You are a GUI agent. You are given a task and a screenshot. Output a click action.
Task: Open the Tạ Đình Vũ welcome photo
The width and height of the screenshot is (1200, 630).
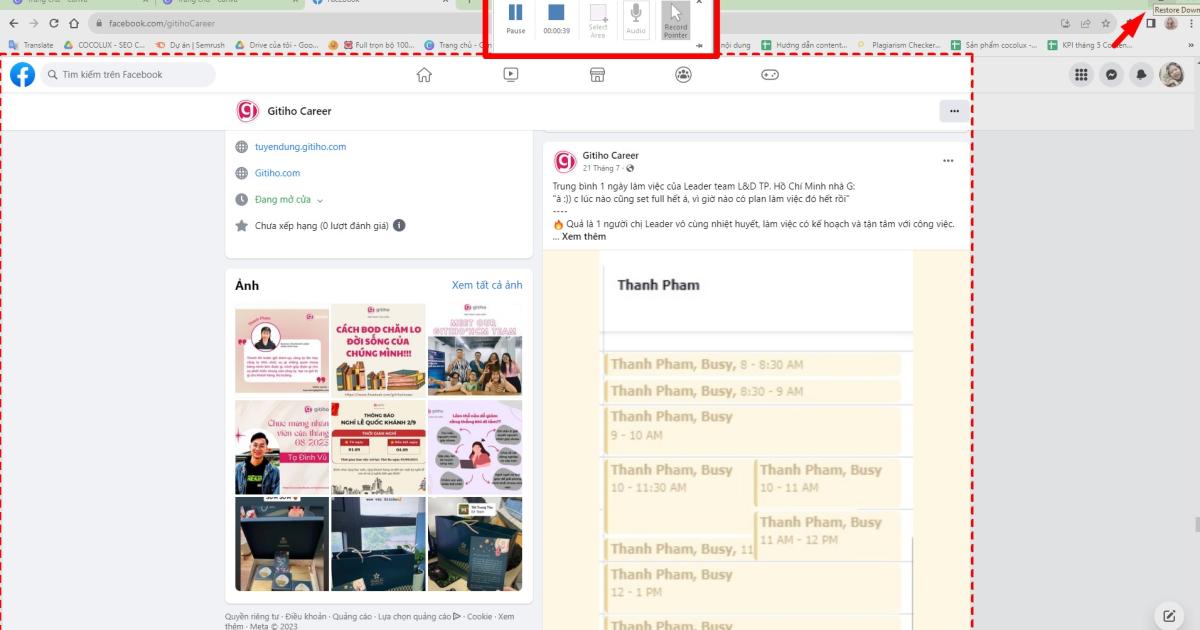tap(282, 446)
